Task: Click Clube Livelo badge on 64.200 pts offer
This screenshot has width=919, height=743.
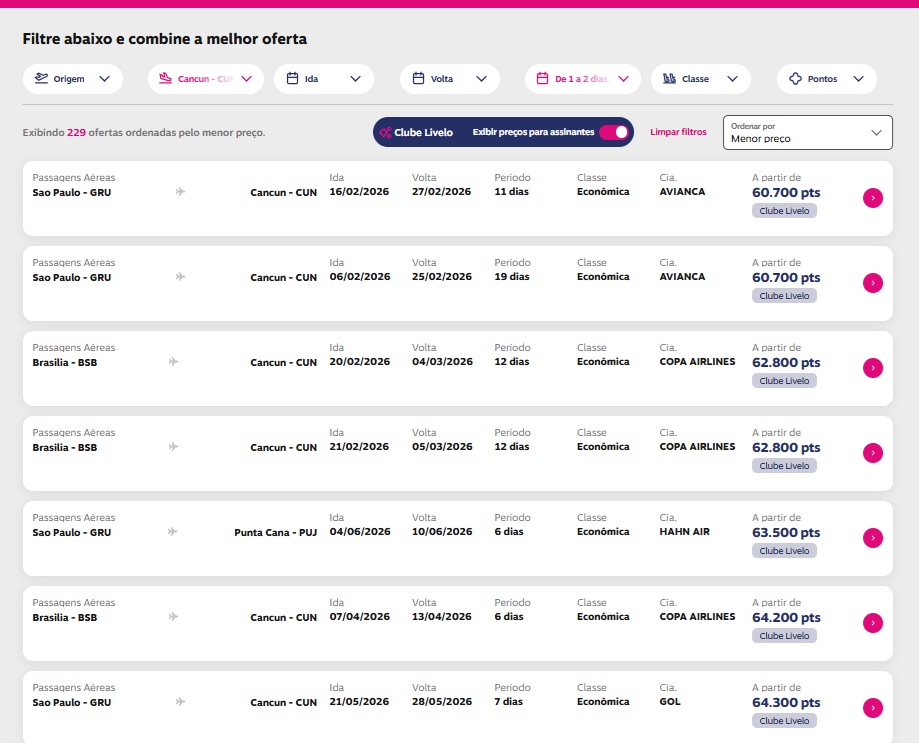Action: coord(784,636)
